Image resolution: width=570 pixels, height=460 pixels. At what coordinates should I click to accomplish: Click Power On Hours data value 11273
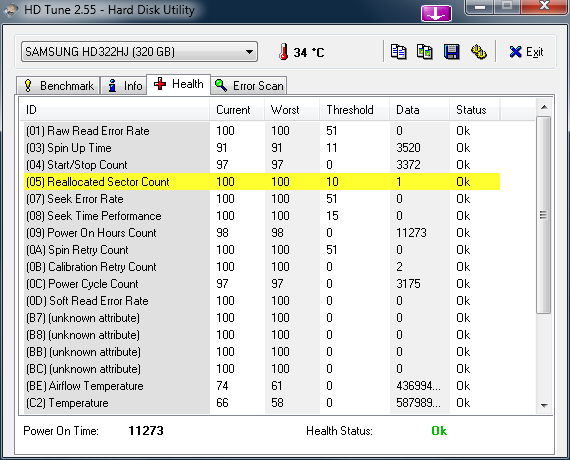click(411, 233)
